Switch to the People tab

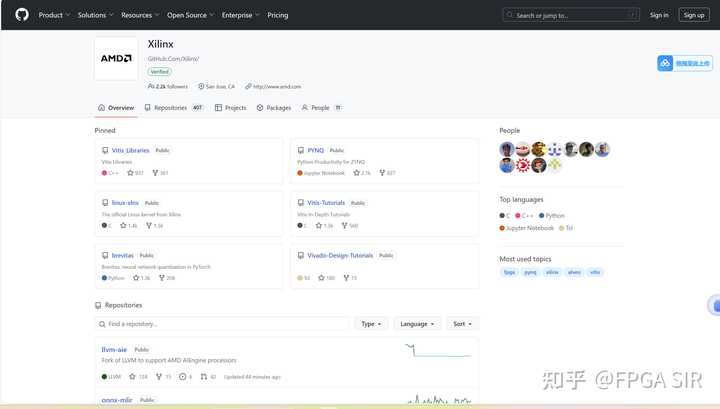[321, 108]
